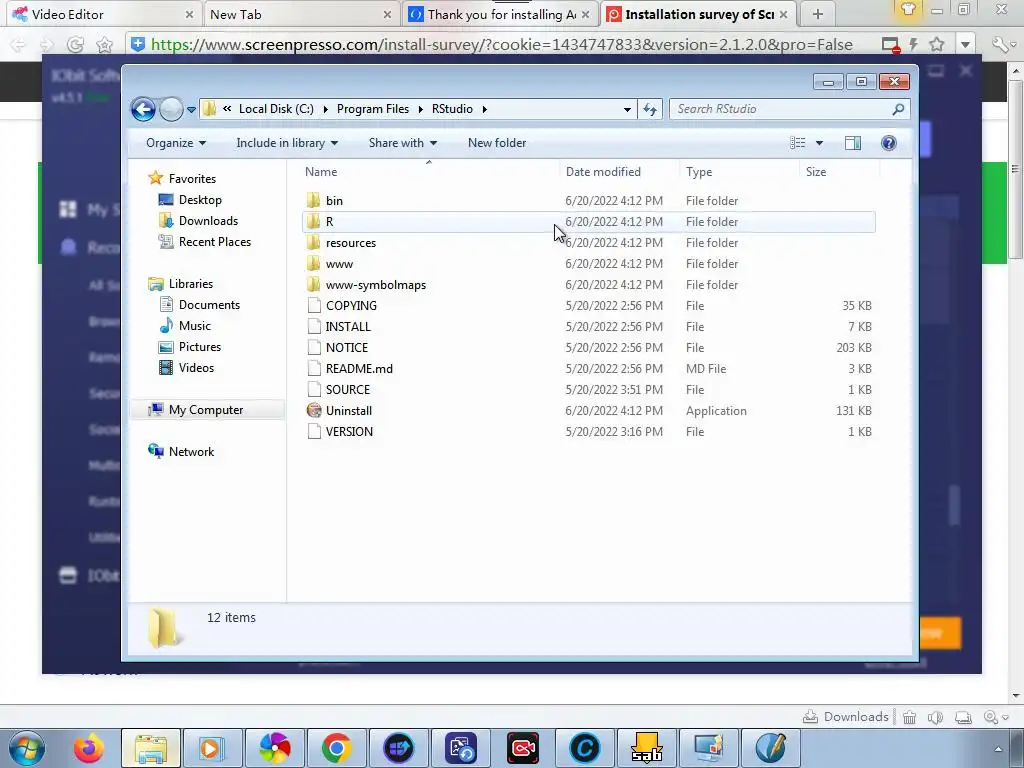Screen dimensions: 1024x768
Task: Click the Explorer back arrow button
Action: point(143,109)
